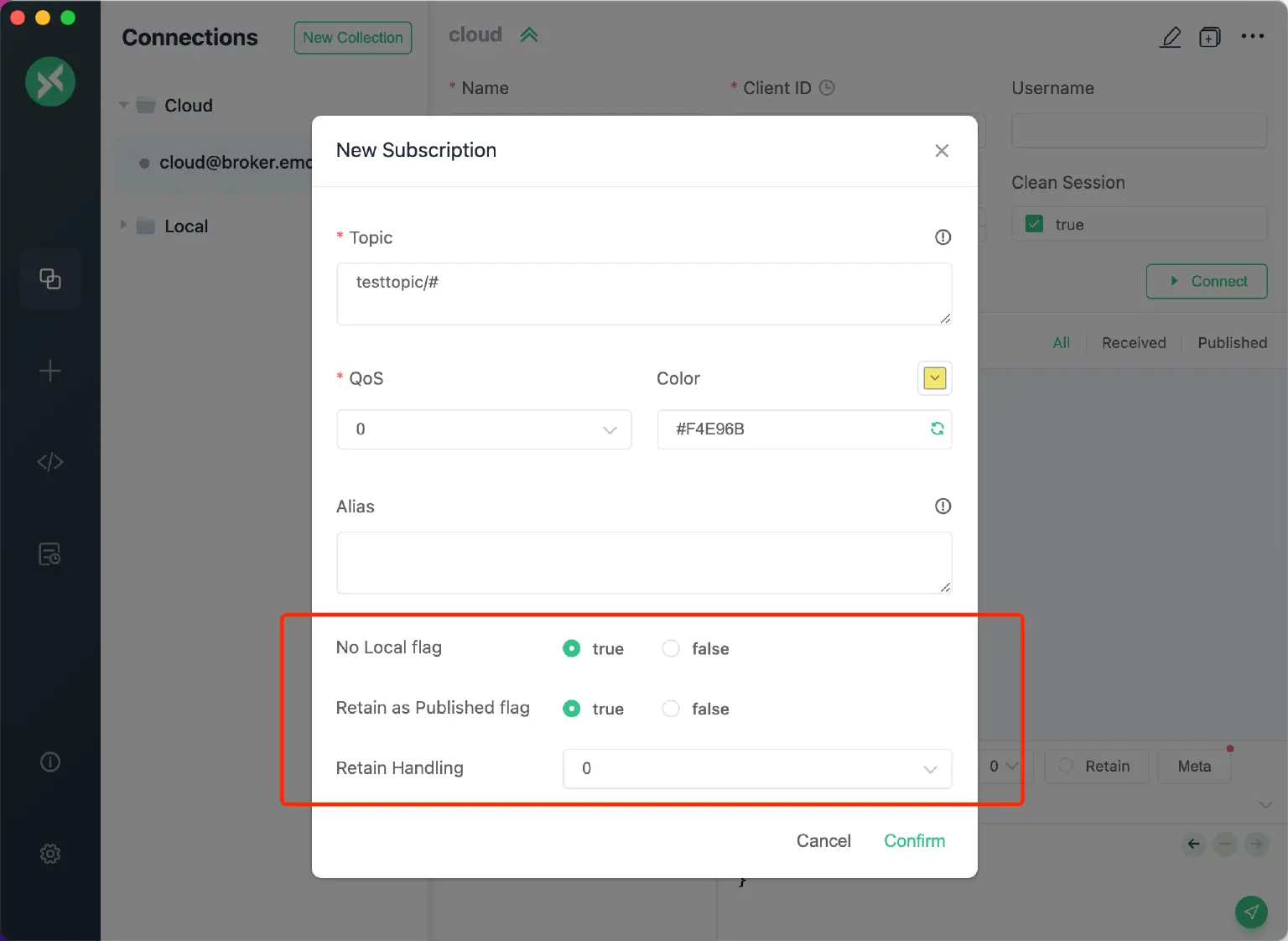Refresh the subscription color with shuffle icon
Image resolution: width=1288 pixels, height=941 pixels.
pos(937,429)
